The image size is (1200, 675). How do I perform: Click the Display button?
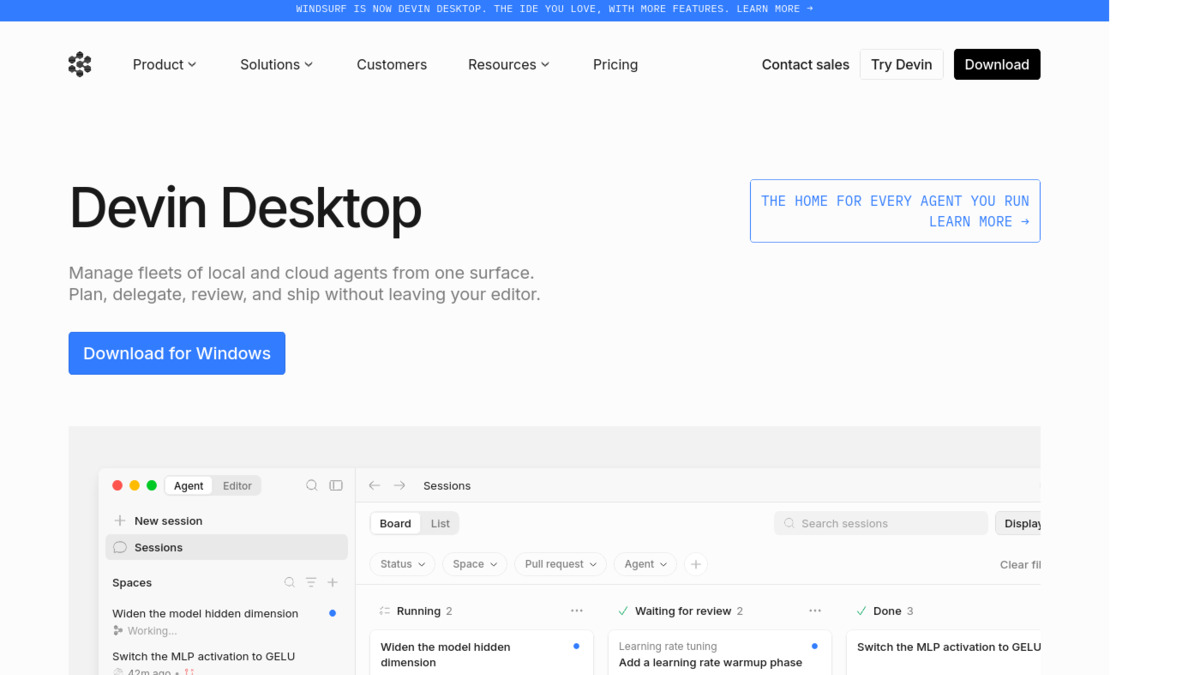pos(1018,523)
